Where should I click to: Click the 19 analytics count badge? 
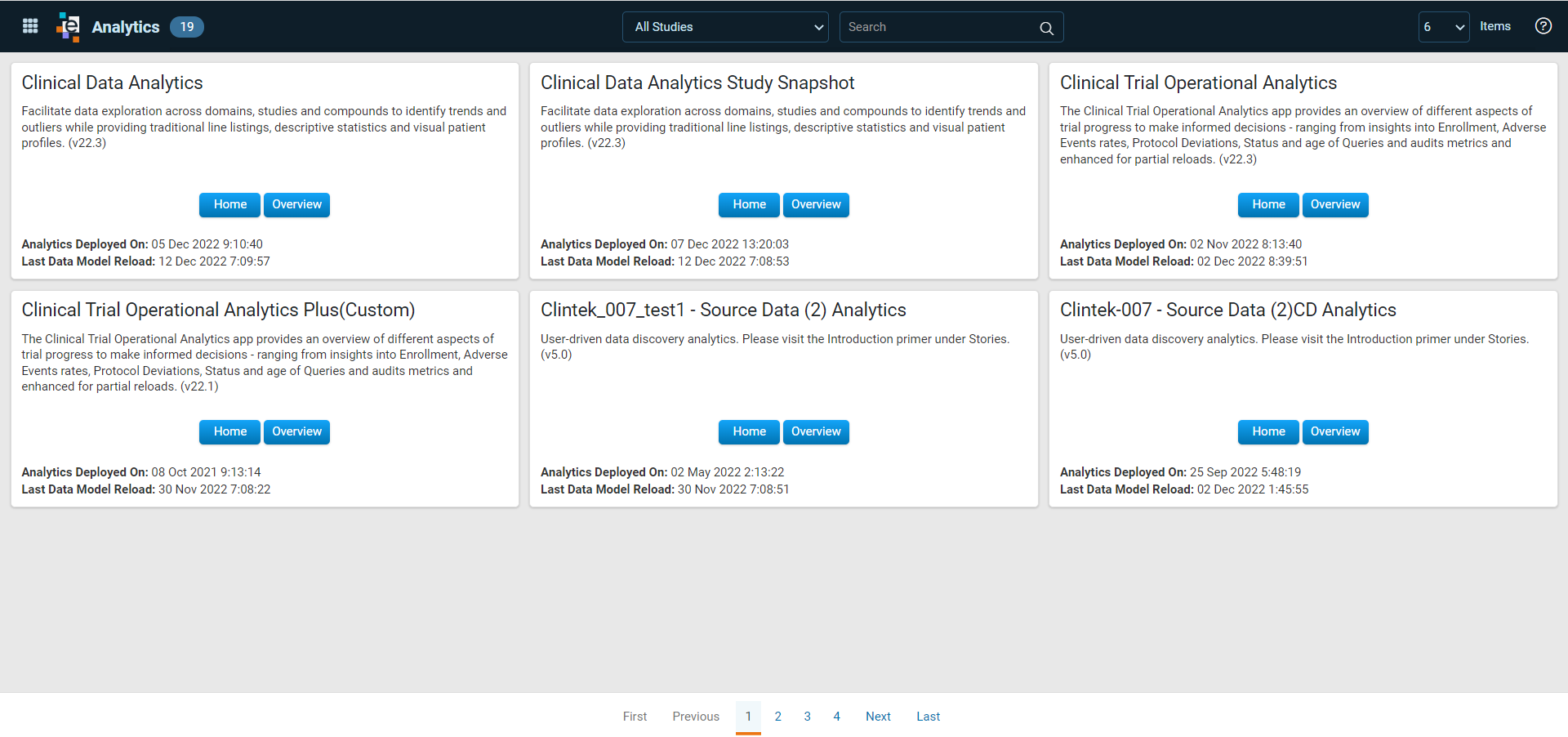click(187, 27)
